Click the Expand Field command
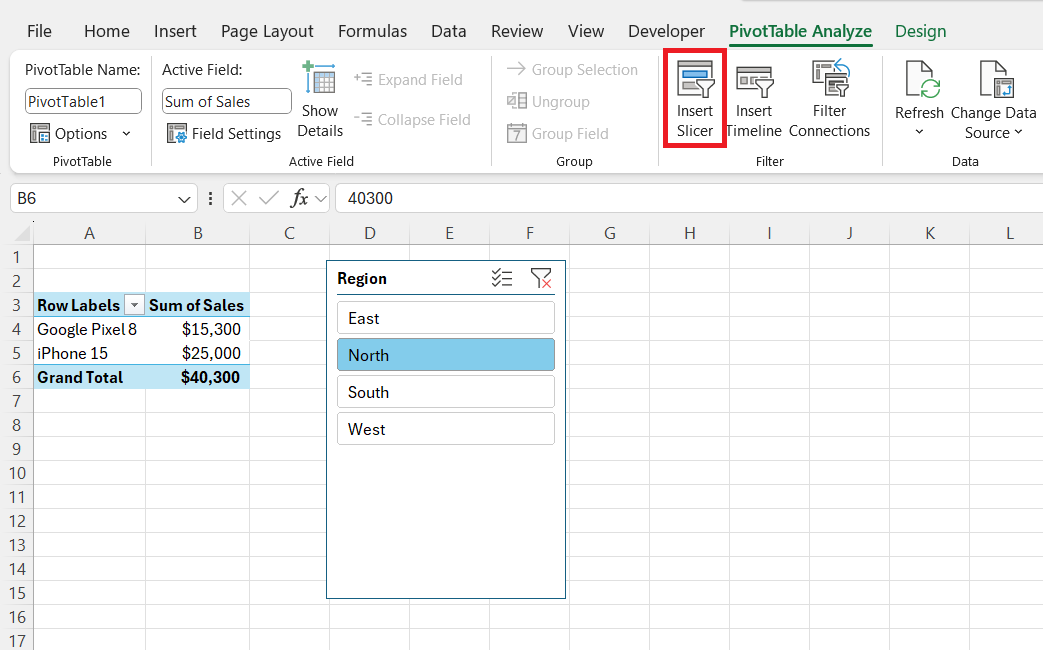The image size is (1043, 650). pos(408,80)
